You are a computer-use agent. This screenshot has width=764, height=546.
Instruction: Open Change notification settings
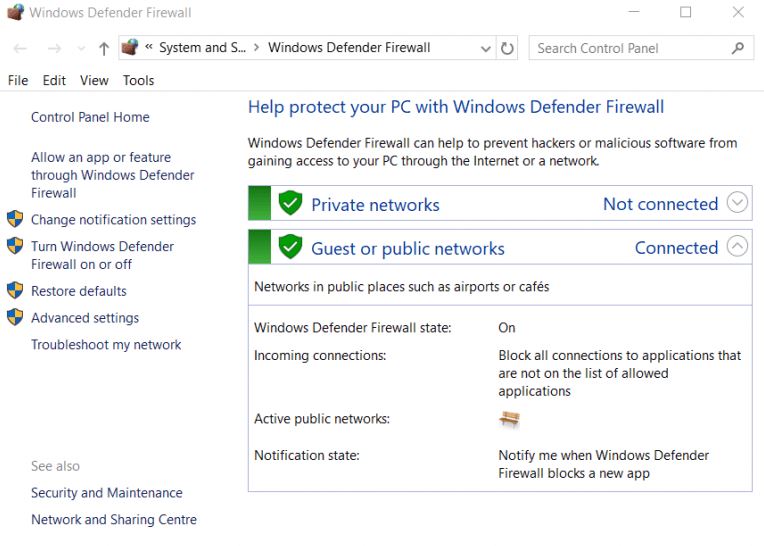click(x=113, y=220)
